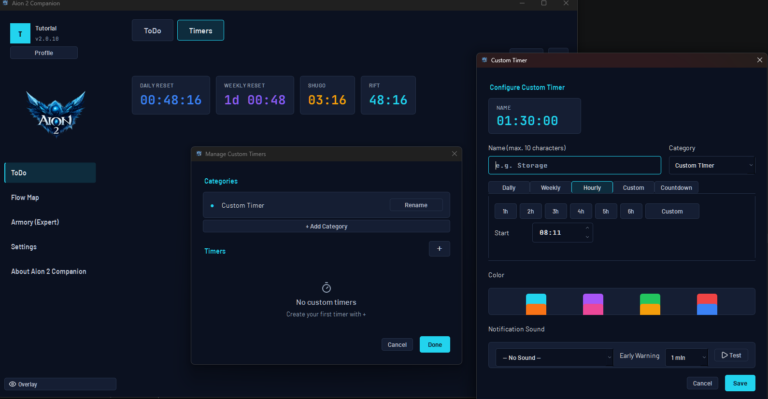Choose the 5h interval button
The width and height of the screenshot is (768, 399).
[x=605, y=211]
